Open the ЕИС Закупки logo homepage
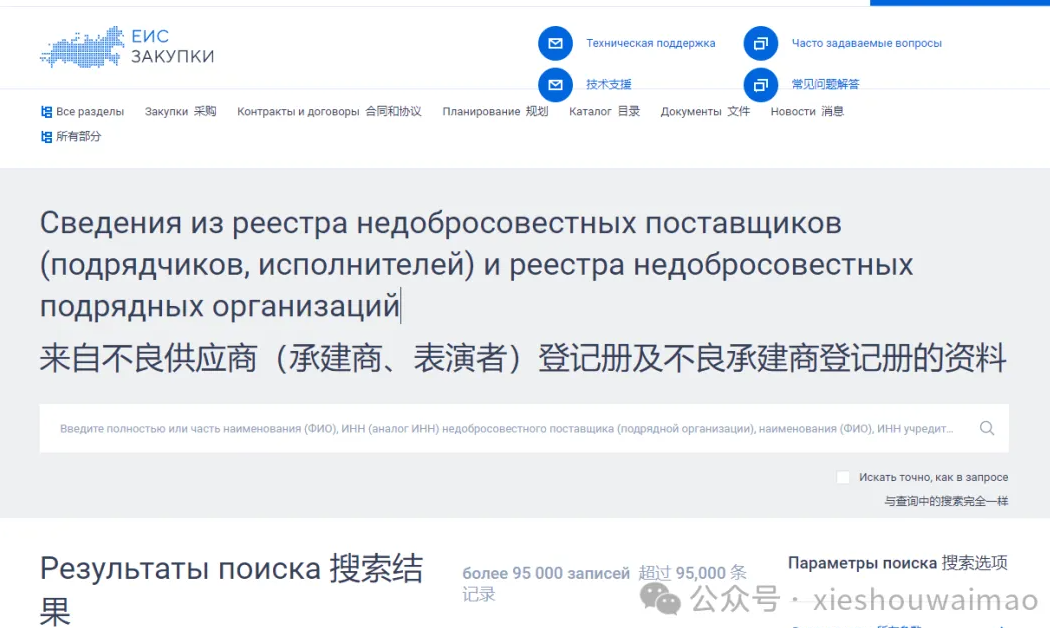1050x628 pixels. click(127, 47)
